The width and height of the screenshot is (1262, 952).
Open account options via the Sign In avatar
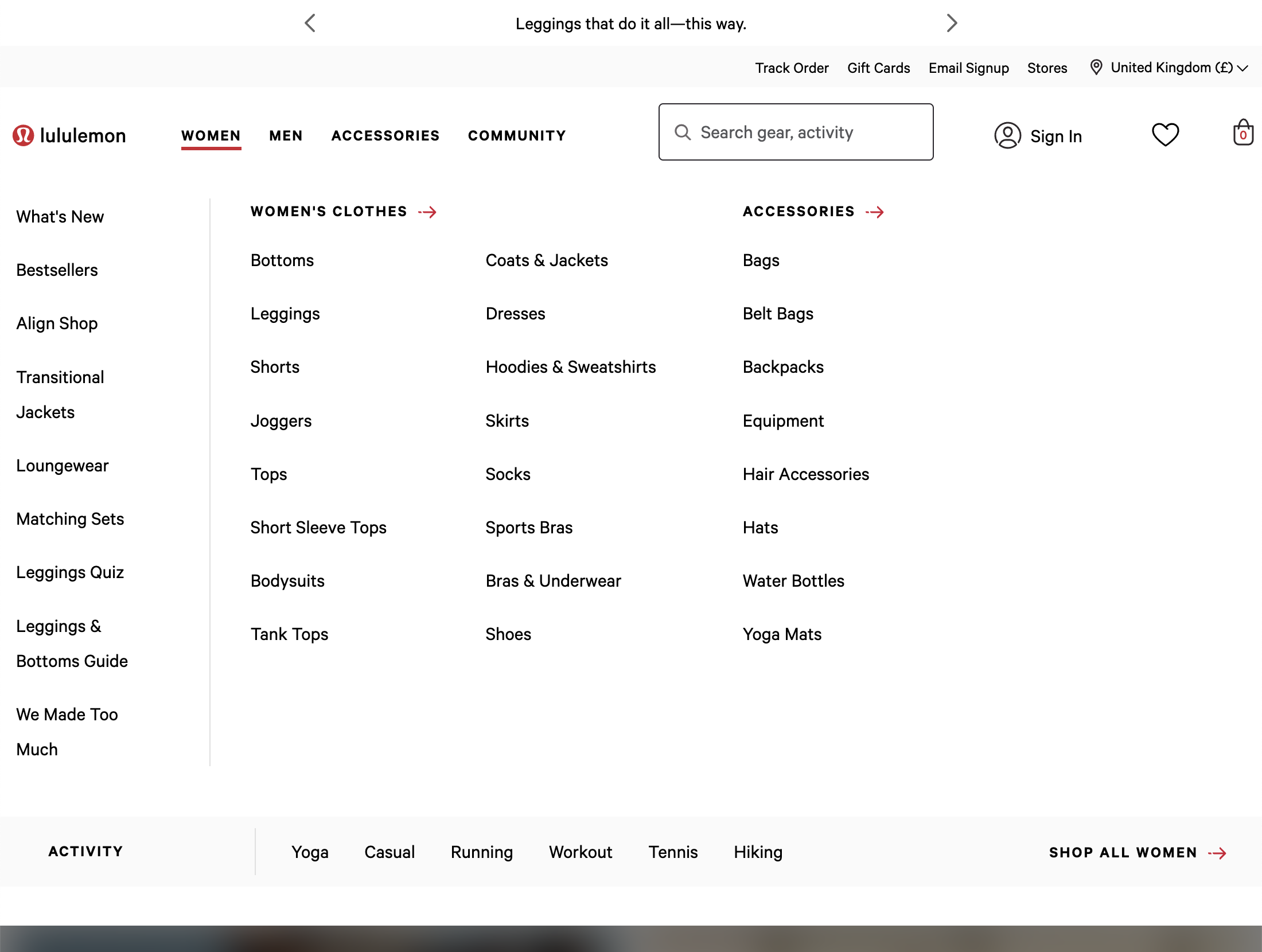pos(1008,136)
